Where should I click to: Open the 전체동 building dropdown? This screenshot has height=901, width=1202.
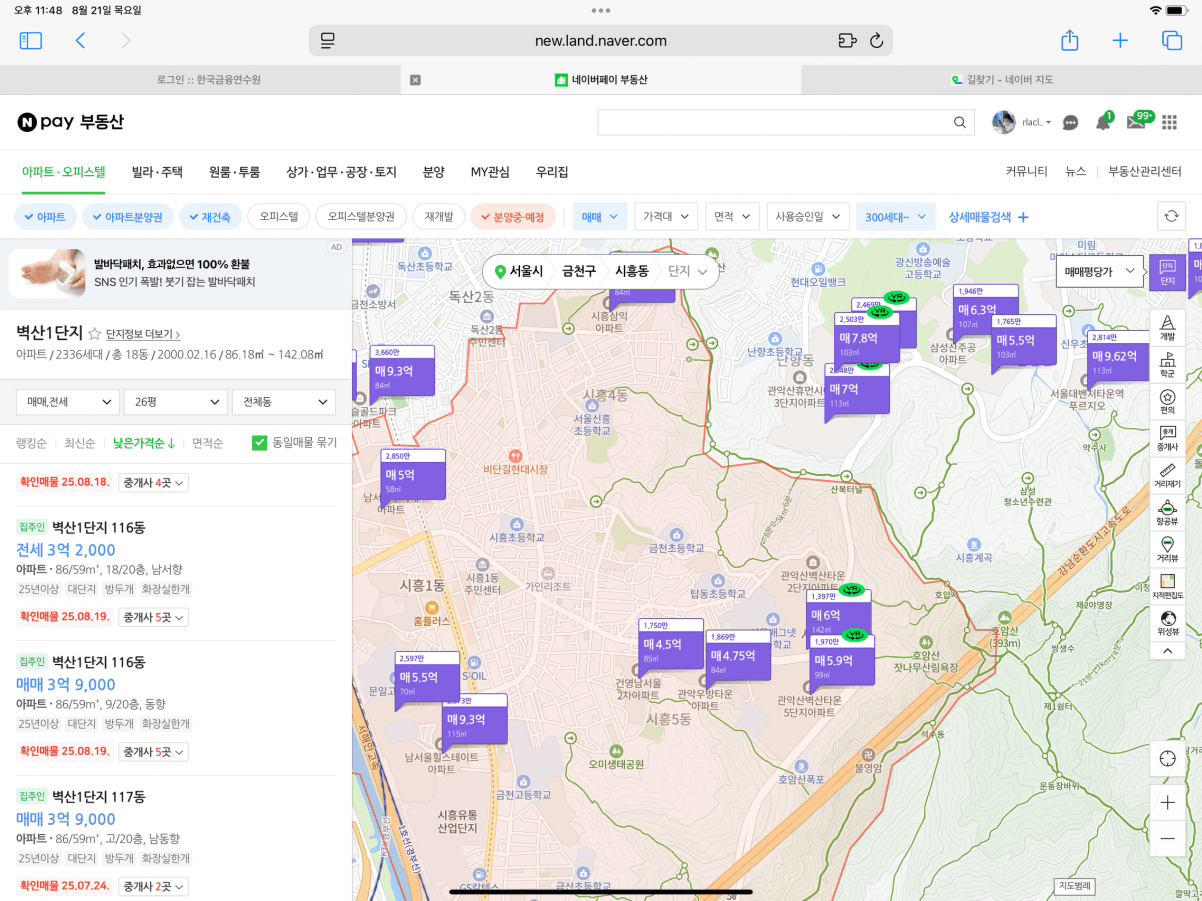click(x=284, y=402)
